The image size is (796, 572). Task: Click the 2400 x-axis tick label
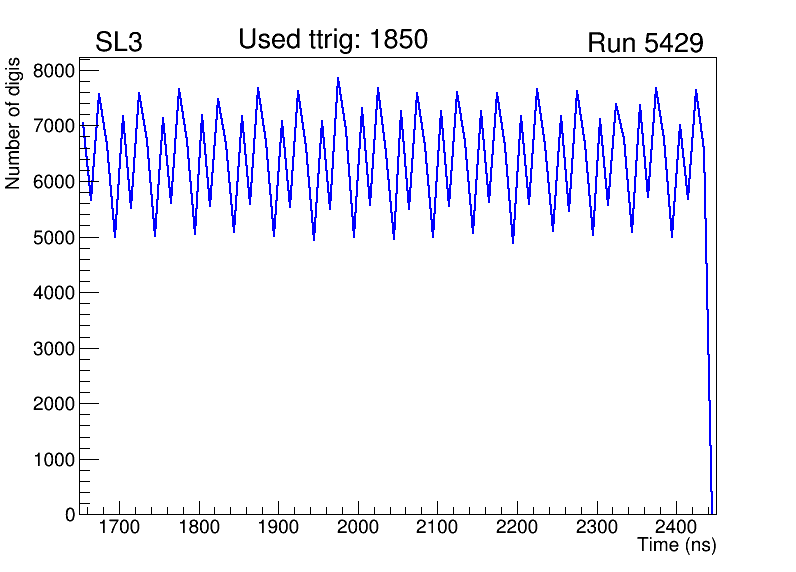676,527
